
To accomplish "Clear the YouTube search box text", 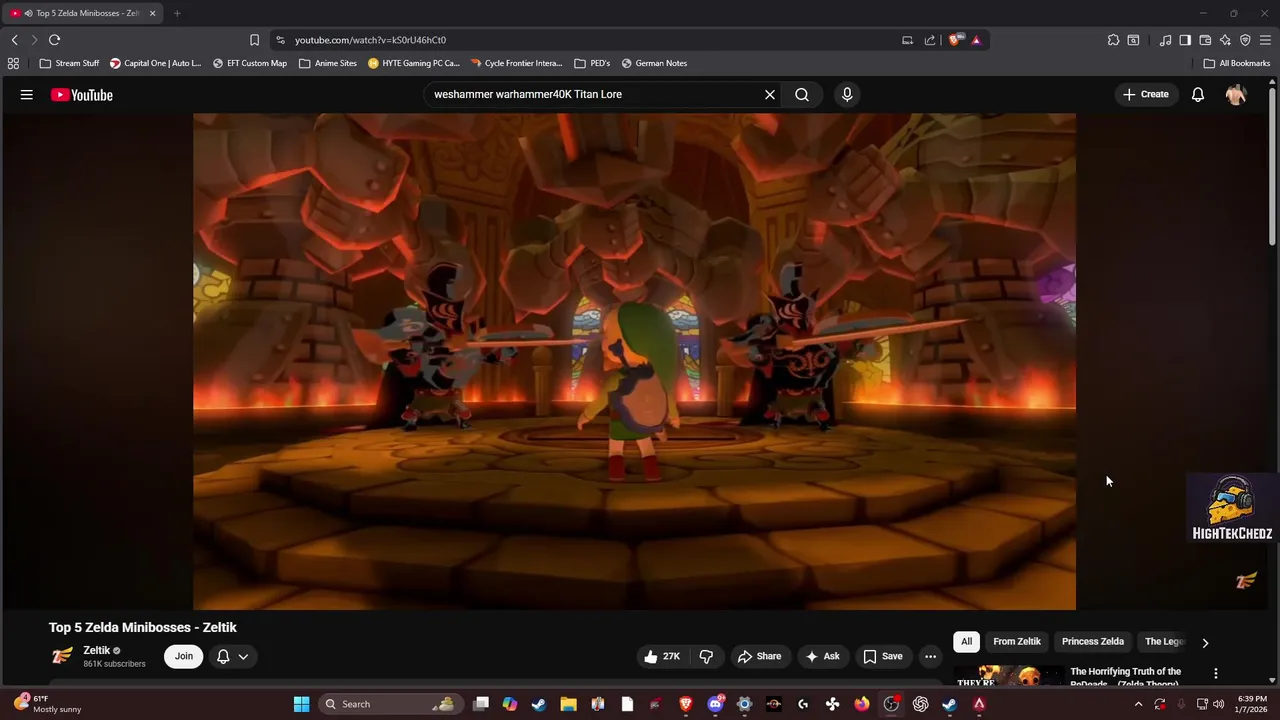I will (x=770, y=95).
